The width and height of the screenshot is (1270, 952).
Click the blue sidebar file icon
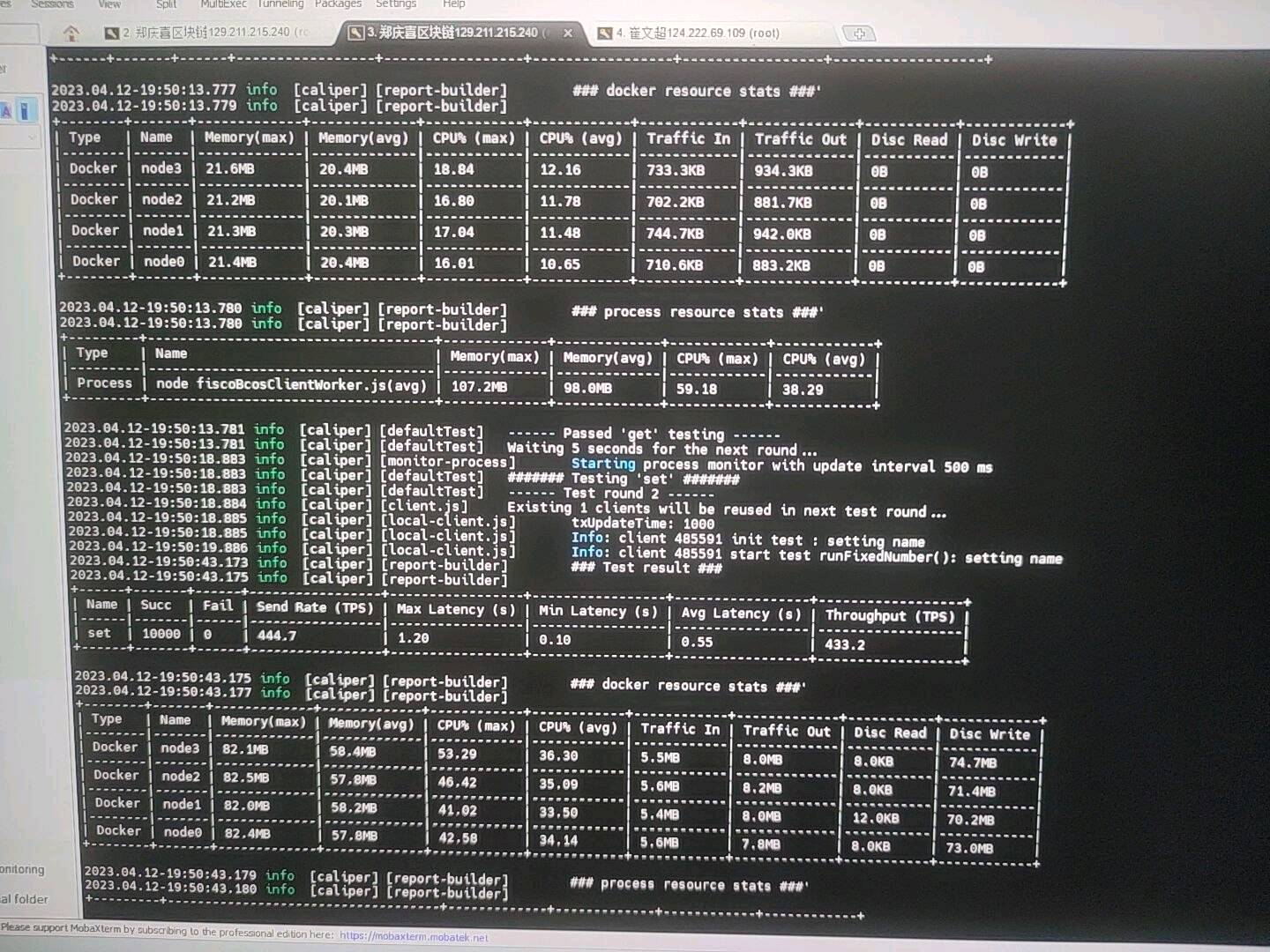coord(25,110)
